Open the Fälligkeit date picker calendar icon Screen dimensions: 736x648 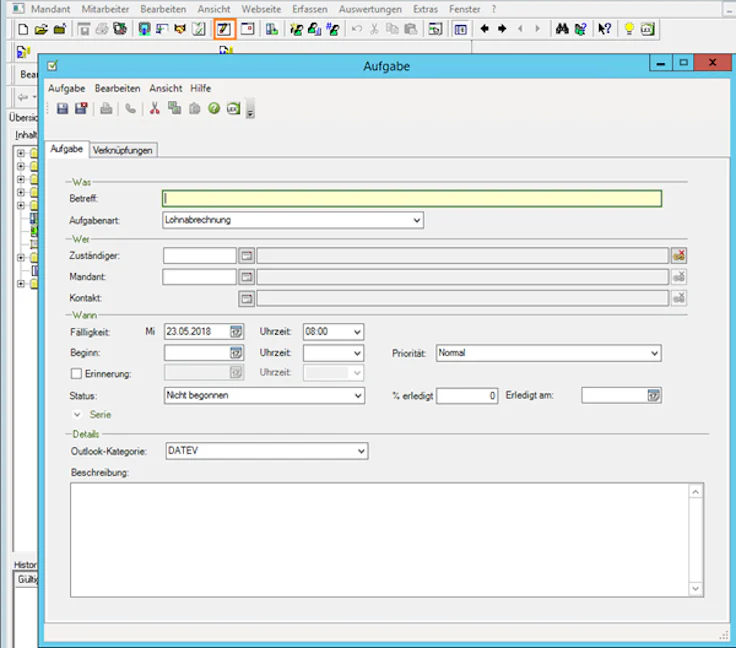click(236, 332)
